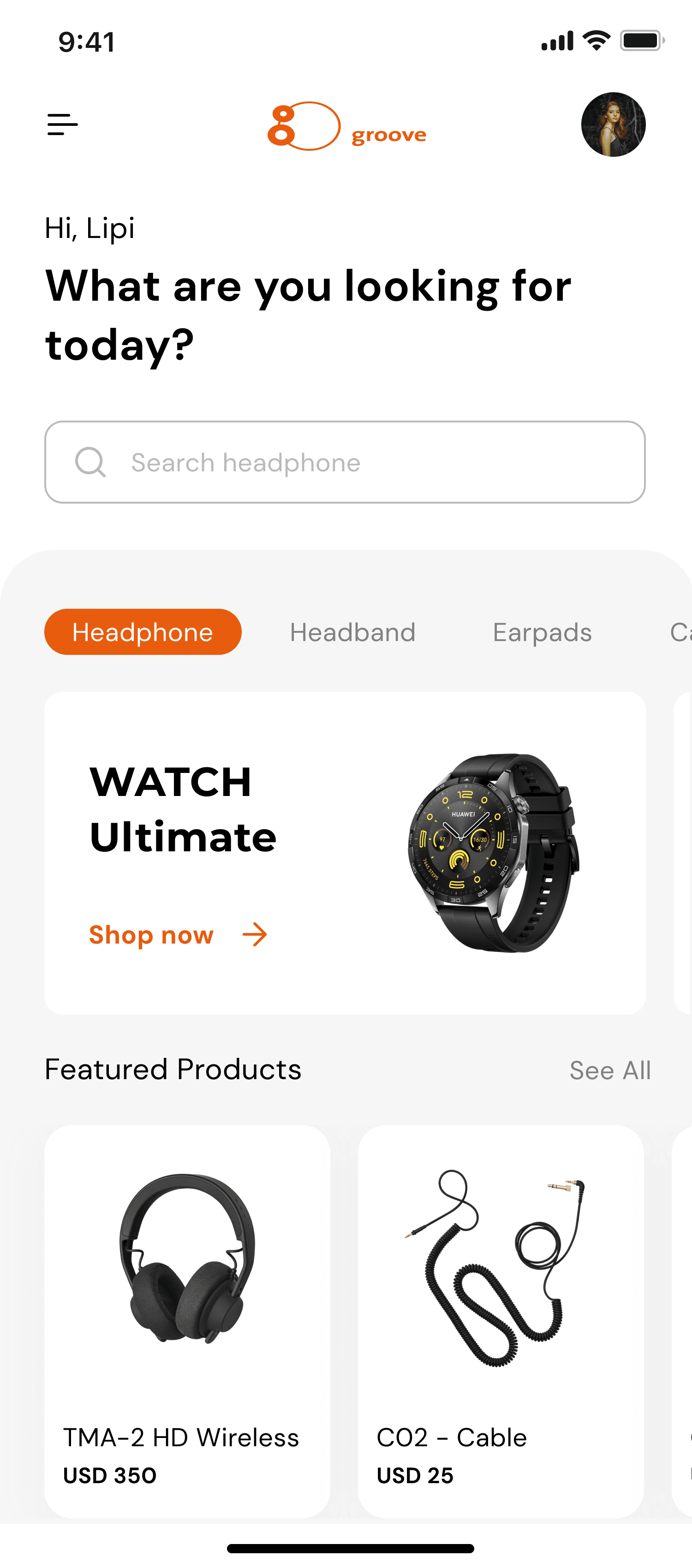
Task: Check the battery status icon
Action: [x=642, y=41]
